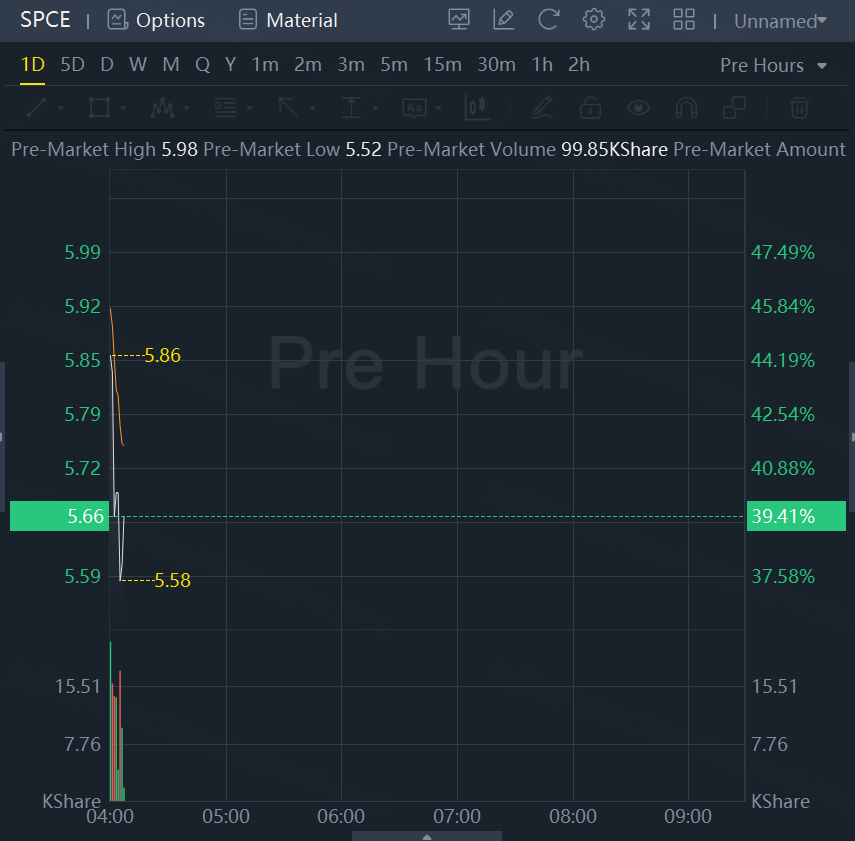Open chart settings gear icon
Image resolution: width=855 pixels, height=841 pixels.
click(x=594, y=20)
